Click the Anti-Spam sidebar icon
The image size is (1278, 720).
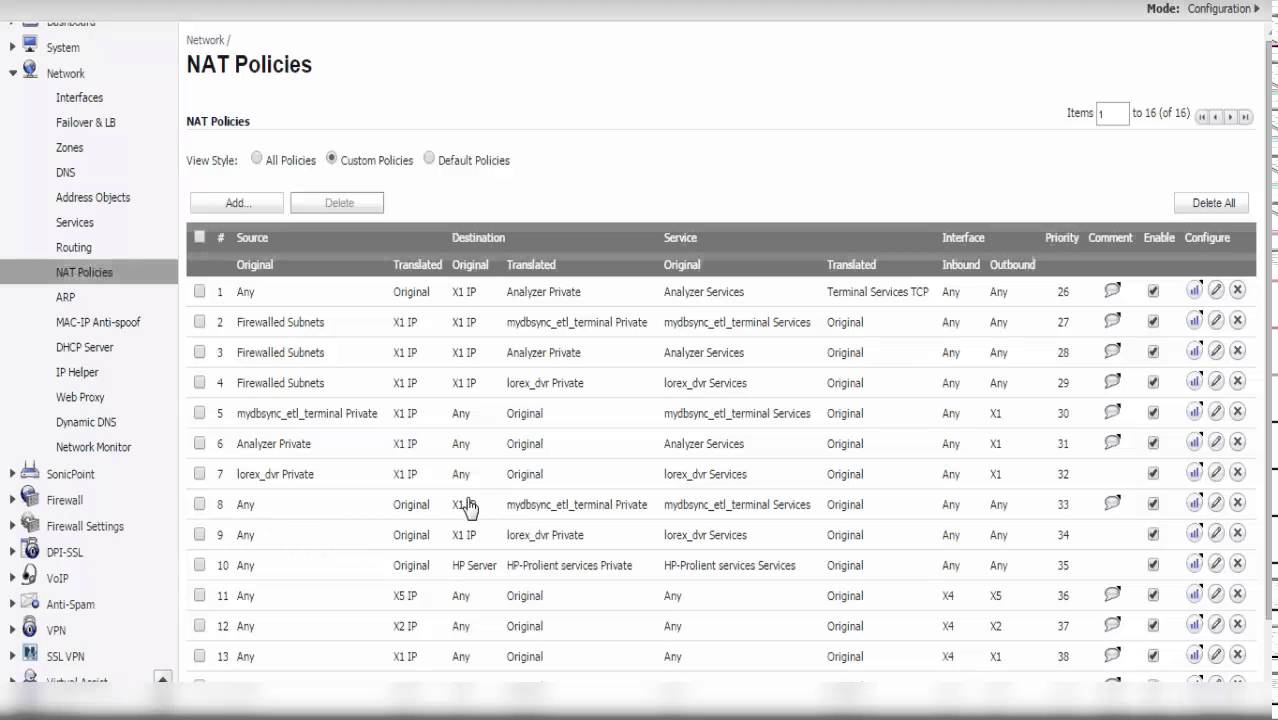(30, 603)
